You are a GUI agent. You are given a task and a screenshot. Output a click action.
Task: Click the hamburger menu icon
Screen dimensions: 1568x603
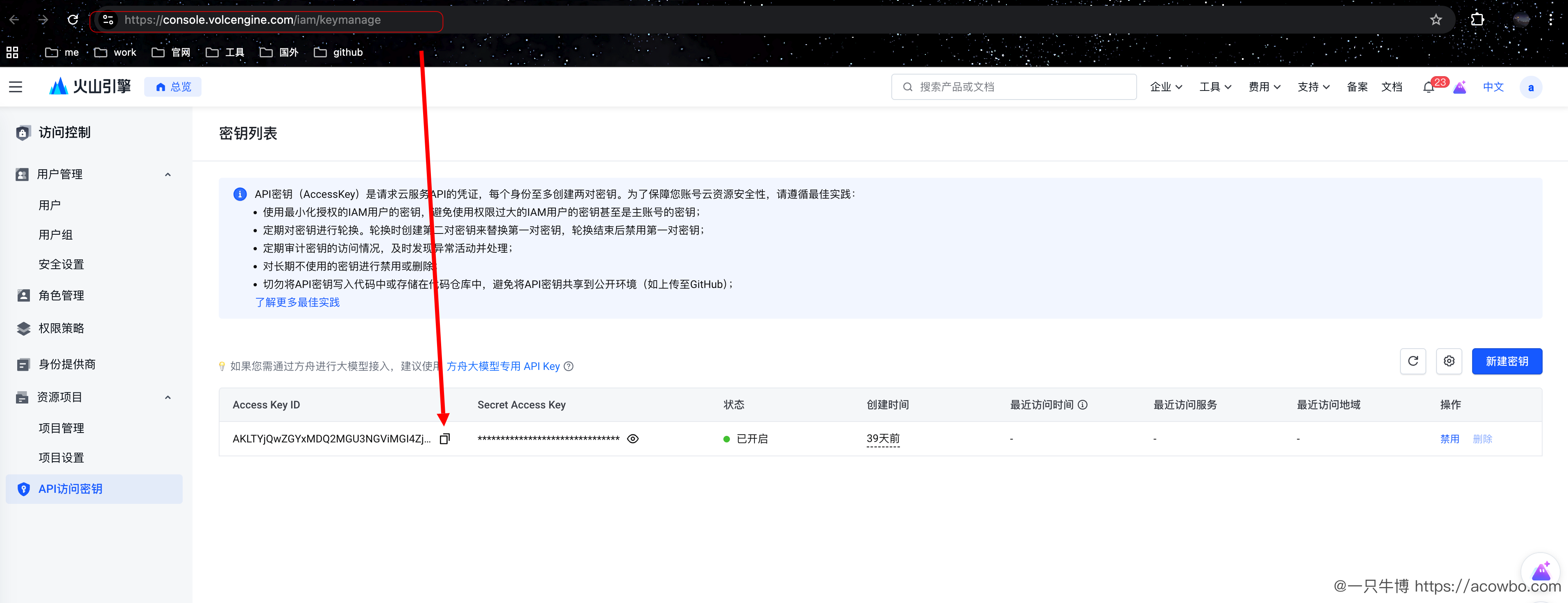point(16,87)
